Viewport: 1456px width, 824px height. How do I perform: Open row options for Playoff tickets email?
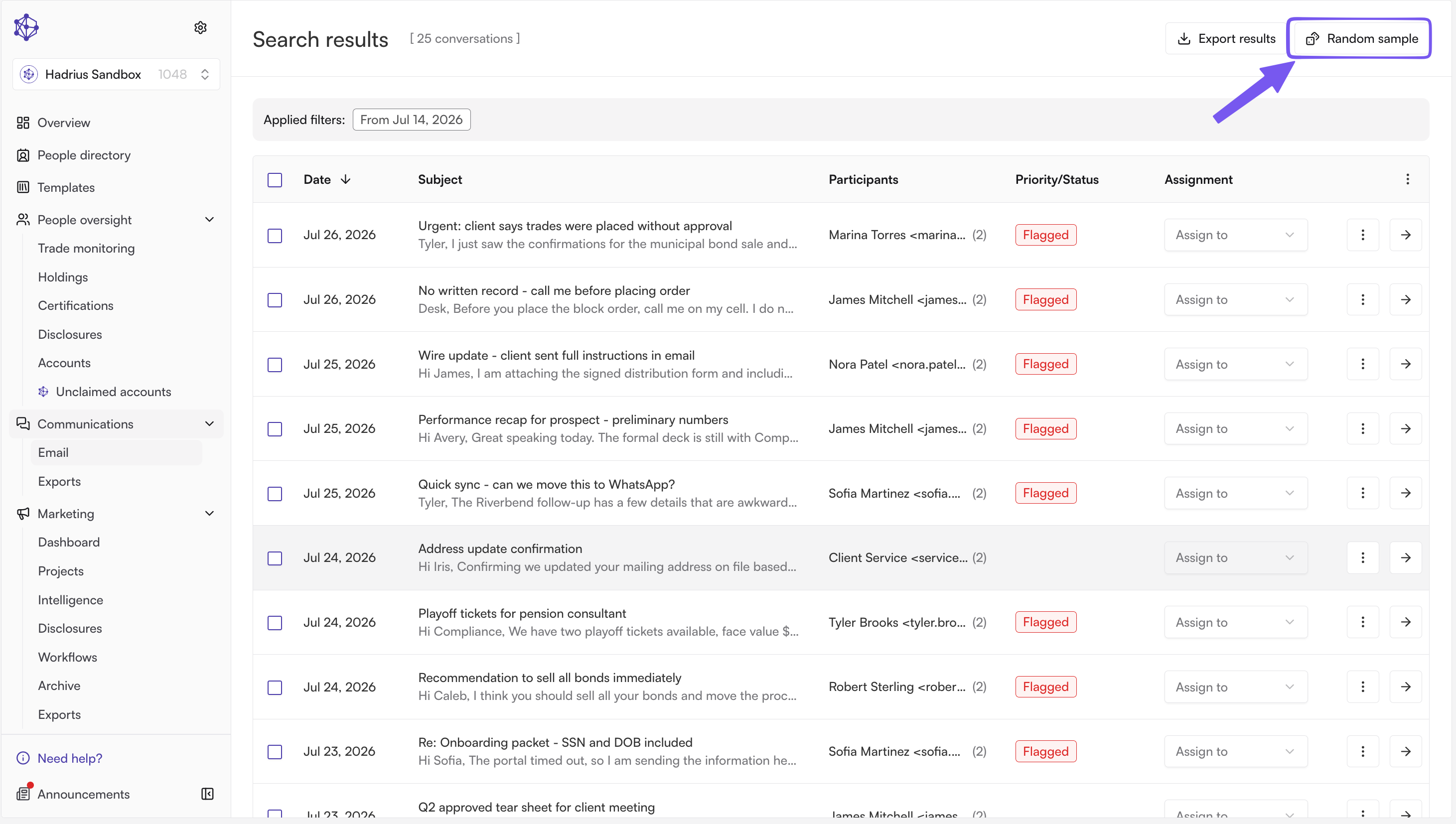(x=1362, y=622)
